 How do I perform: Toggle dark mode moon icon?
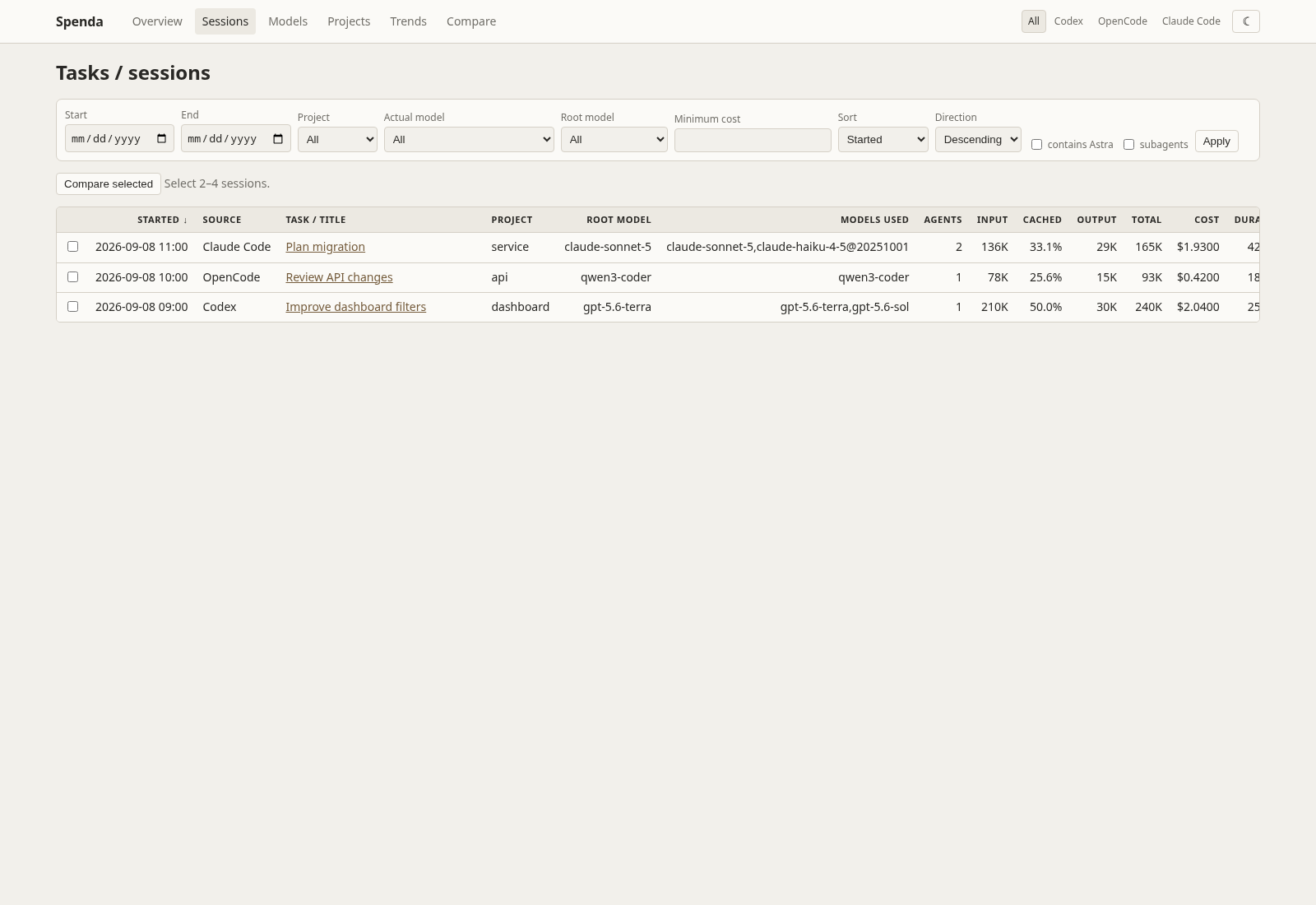1245,21
